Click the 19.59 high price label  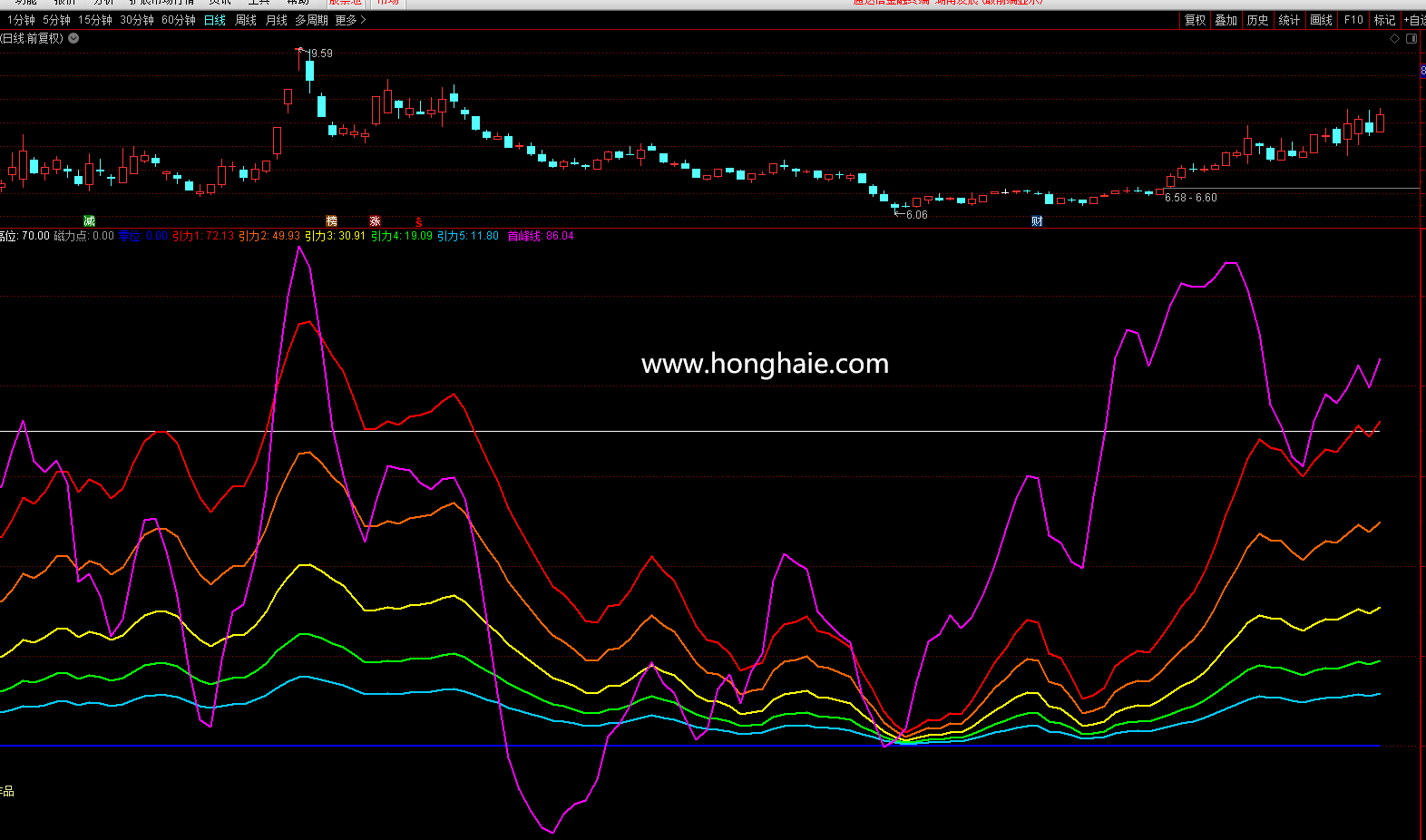point(321,54)
